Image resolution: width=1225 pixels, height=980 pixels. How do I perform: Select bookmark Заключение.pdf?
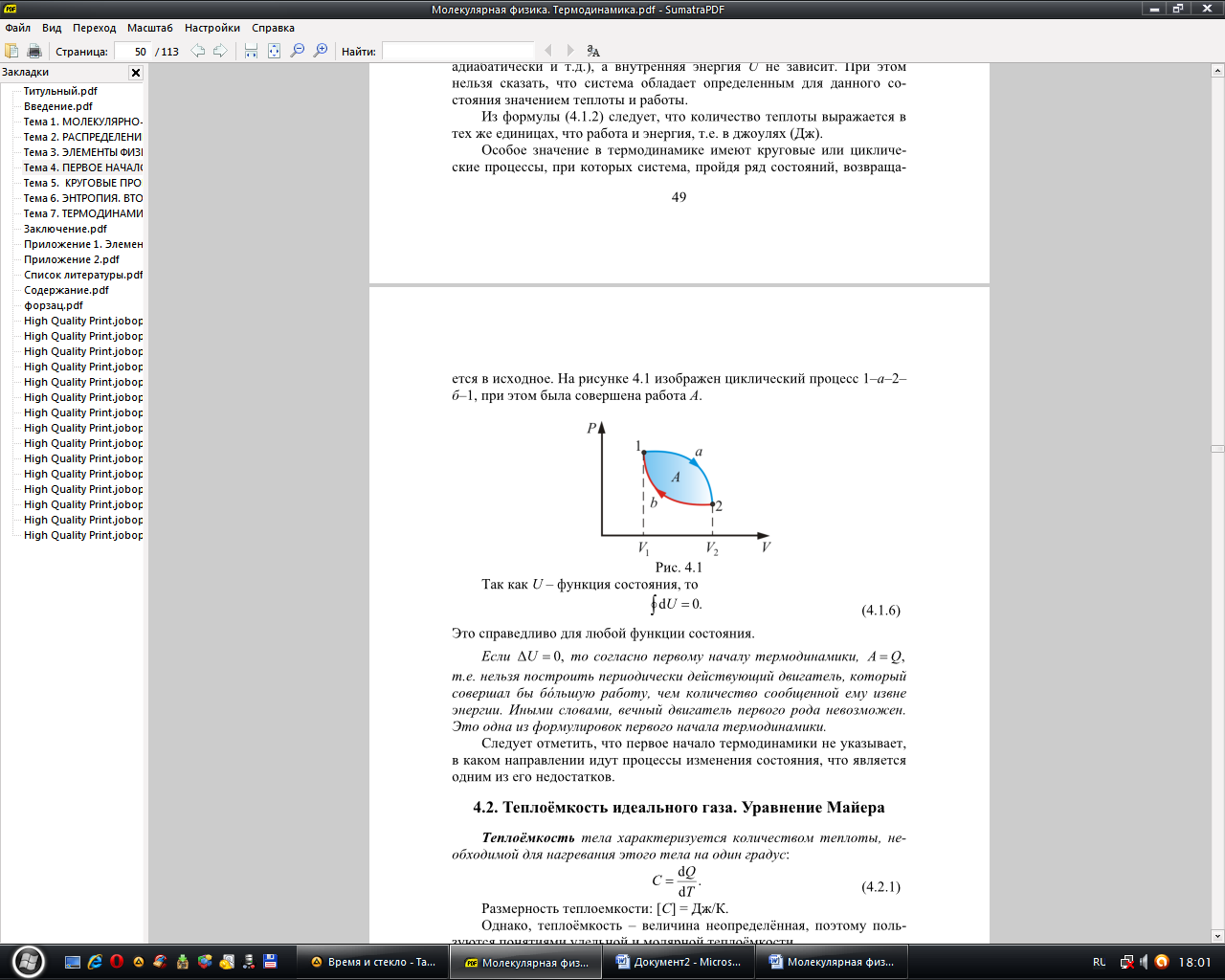(65, 229)
